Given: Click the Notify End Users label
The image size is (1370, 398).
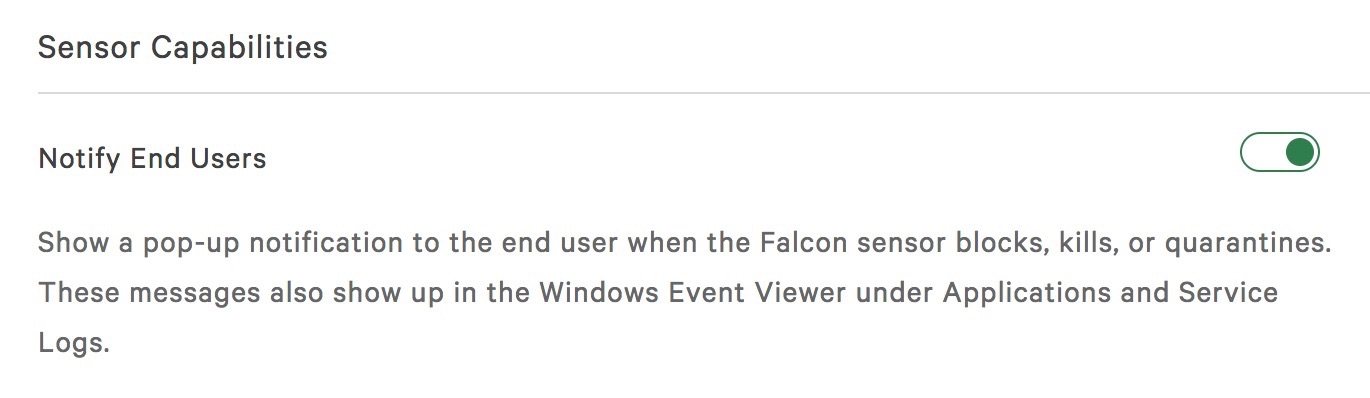Looking at the screenshot, I should tap(152, 158).
